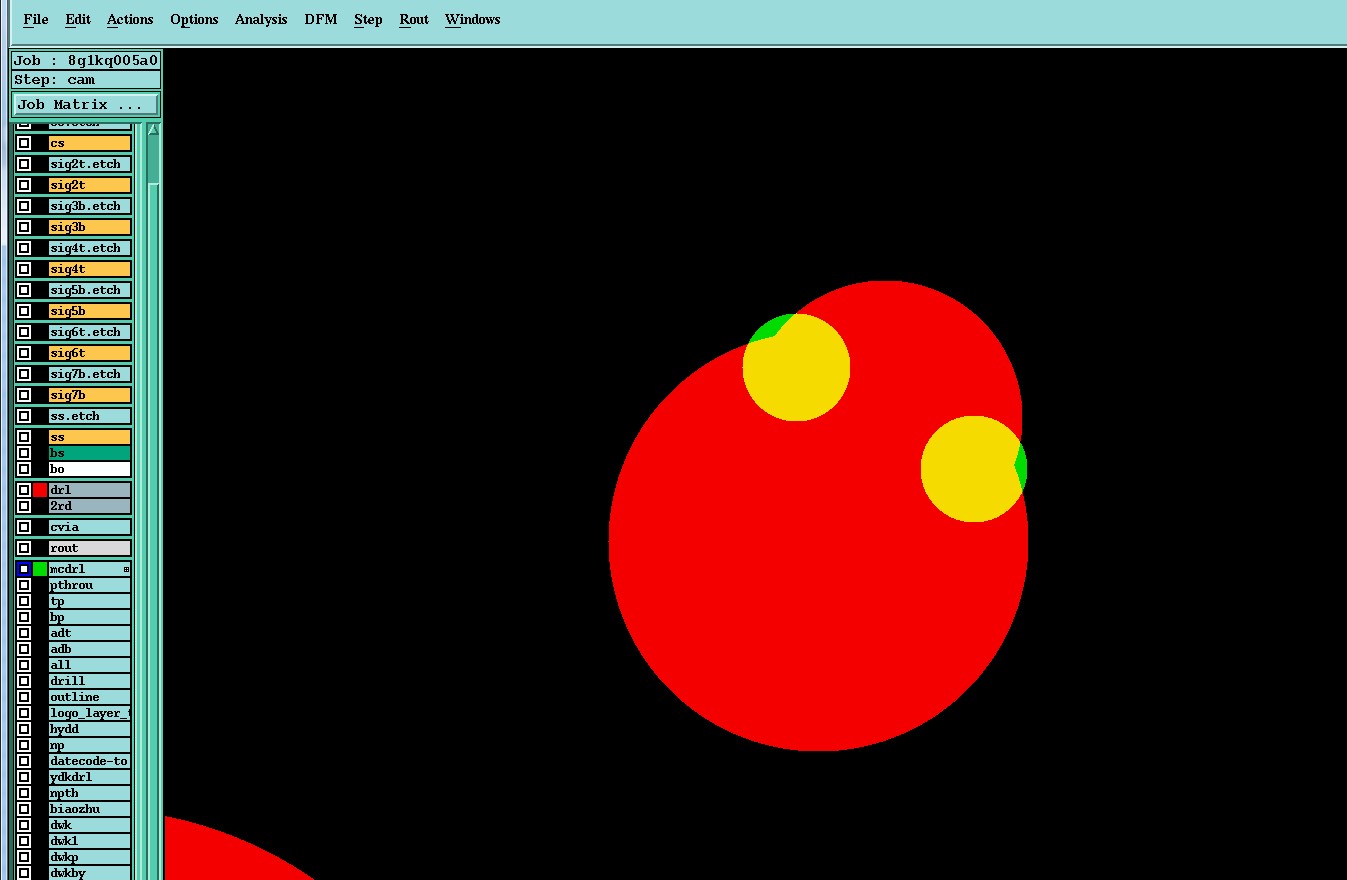Open the Actions menu

pos(130,19)
